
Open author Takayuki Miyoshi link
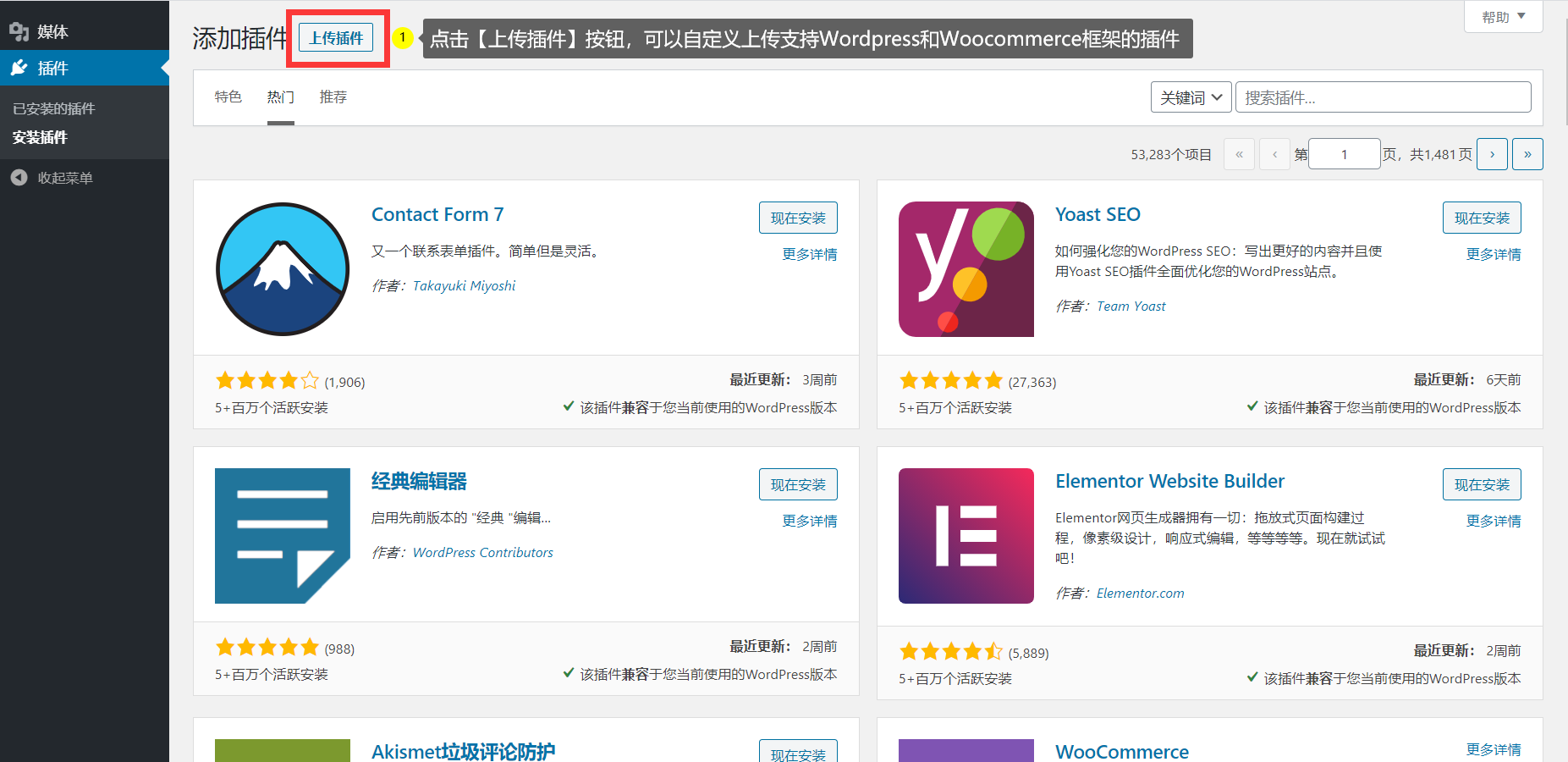464,286
